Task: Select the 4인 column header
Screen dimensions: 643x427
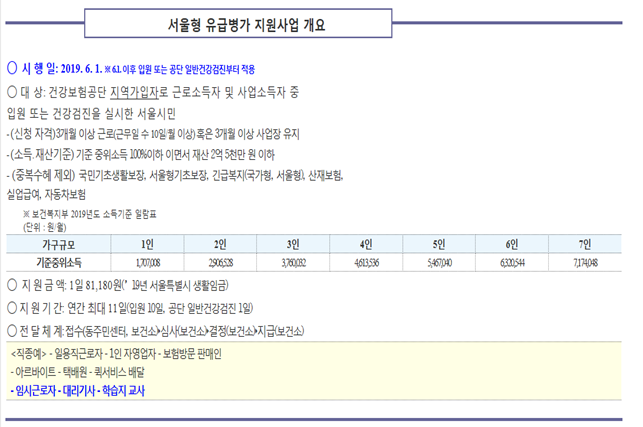Action: [365, 244]
